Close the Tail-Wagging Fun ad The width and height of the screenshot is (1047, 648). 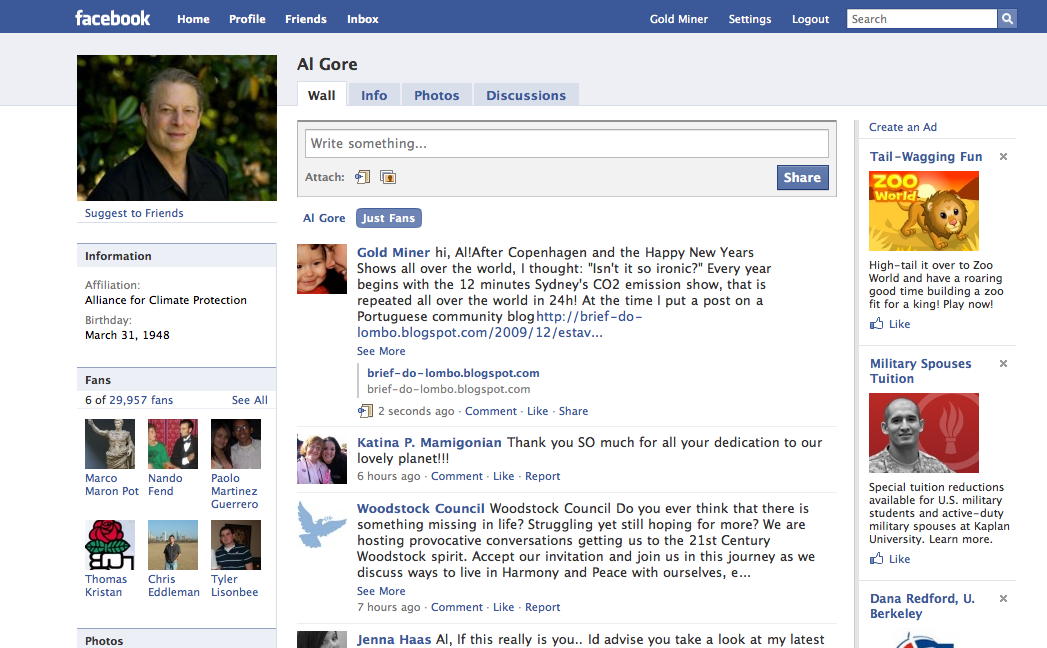pos(1003,156)
